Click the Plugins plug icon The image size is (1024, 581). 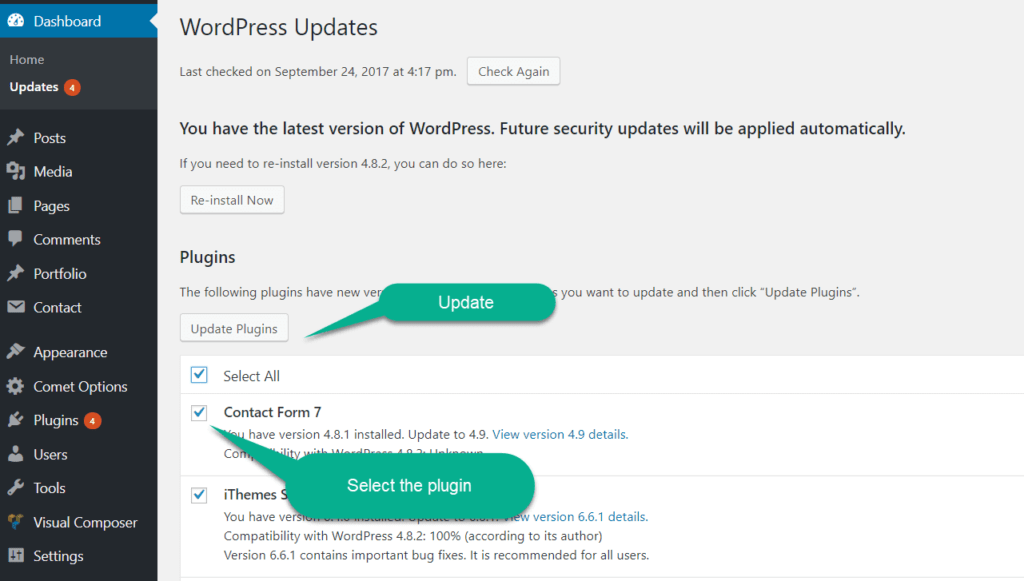(x=16, y=420)
